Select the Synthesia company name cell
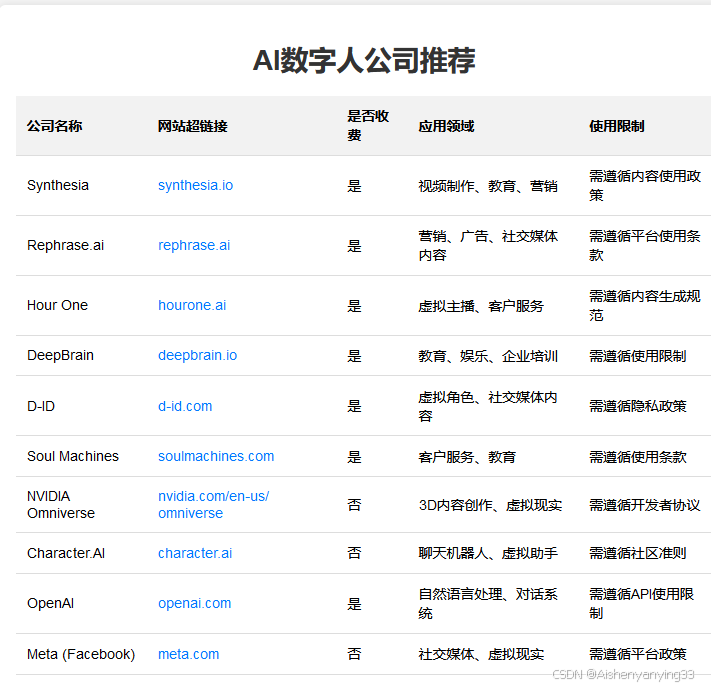This screenshot has height=687, width=711. click(x=58, y=185)
